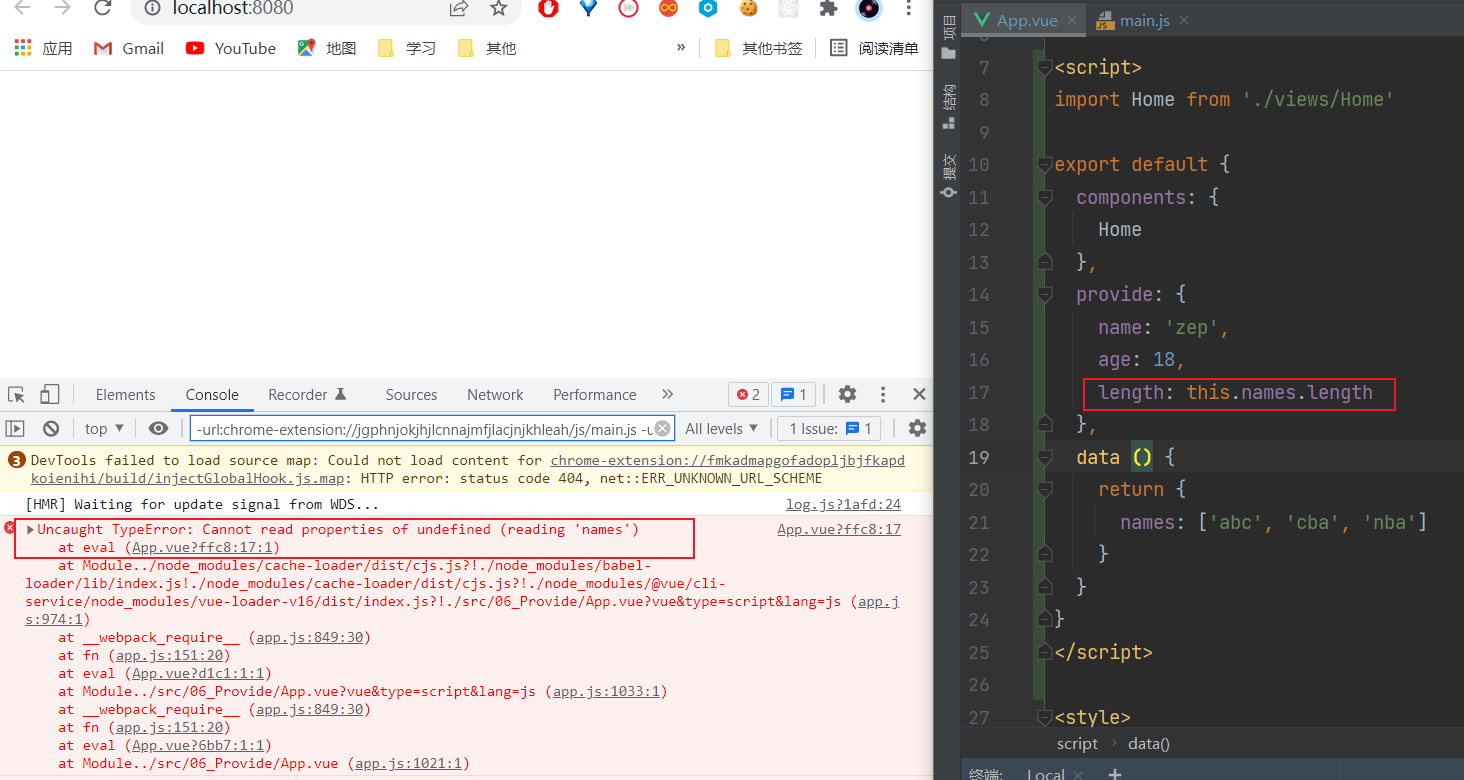Open the blue funnel-shaped extension icon
This screenshot has width=1464, height=780.
click(x=588, y=9)
